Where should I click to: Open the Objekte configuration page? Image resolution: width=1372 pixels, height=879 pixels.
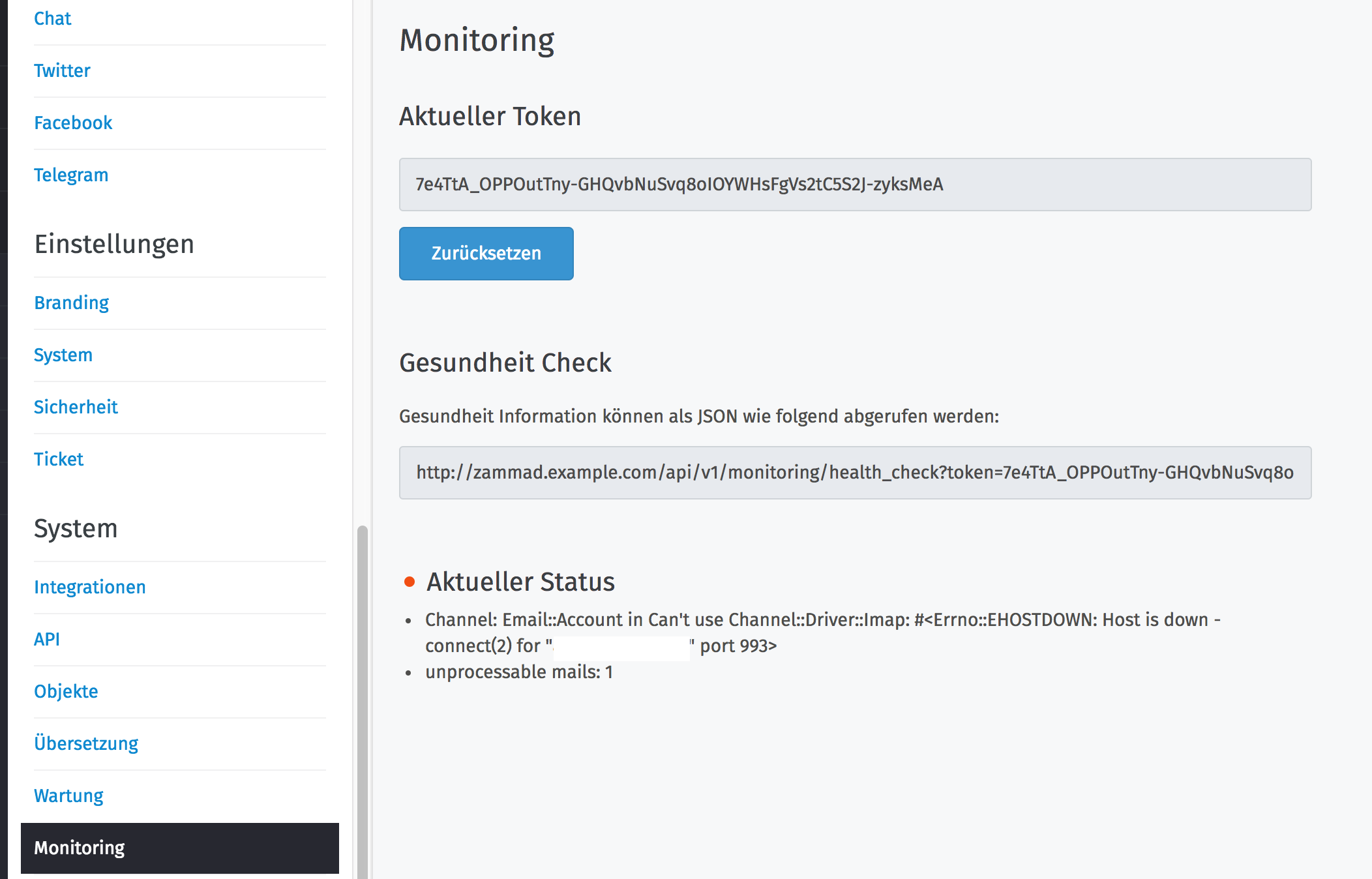(66, 691)
